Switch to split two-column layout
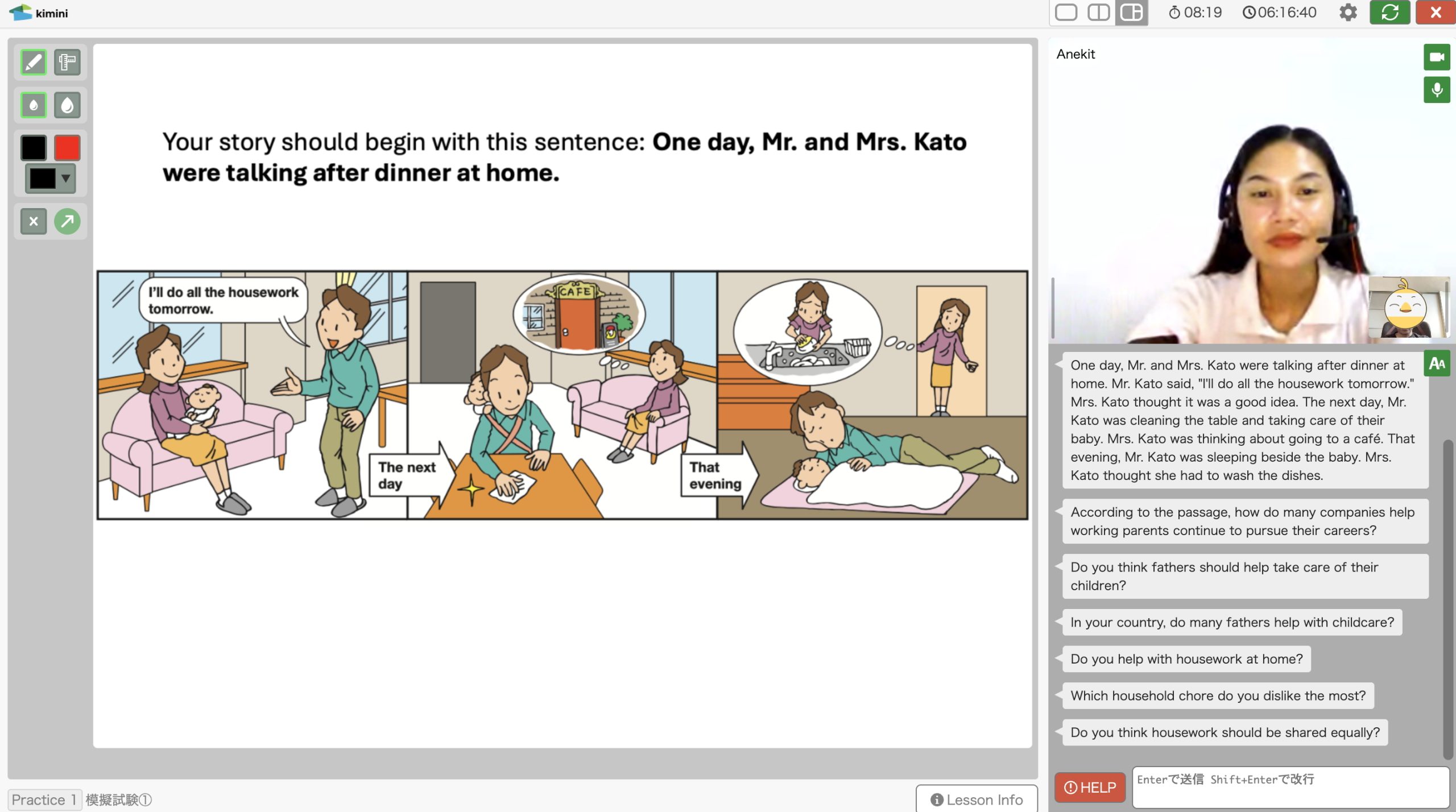The image size is (1456, 812). pos(1098,13)
